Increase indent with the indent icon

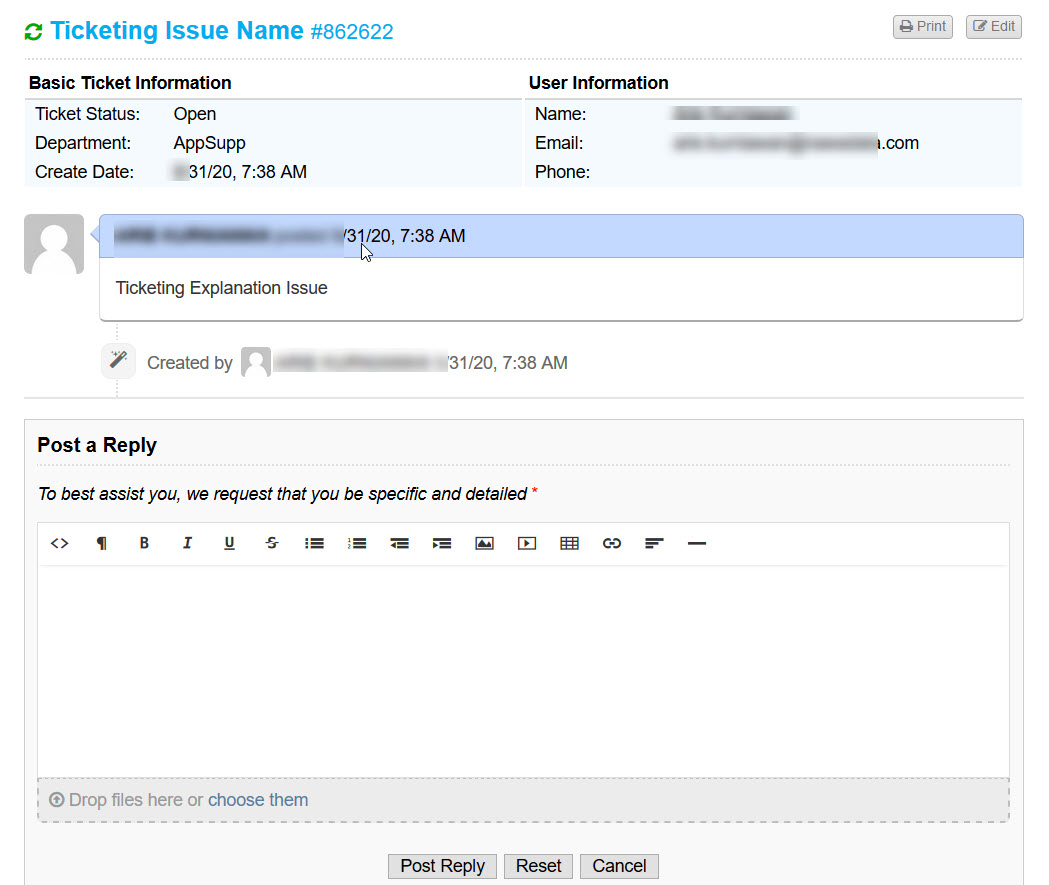(442, 543)
